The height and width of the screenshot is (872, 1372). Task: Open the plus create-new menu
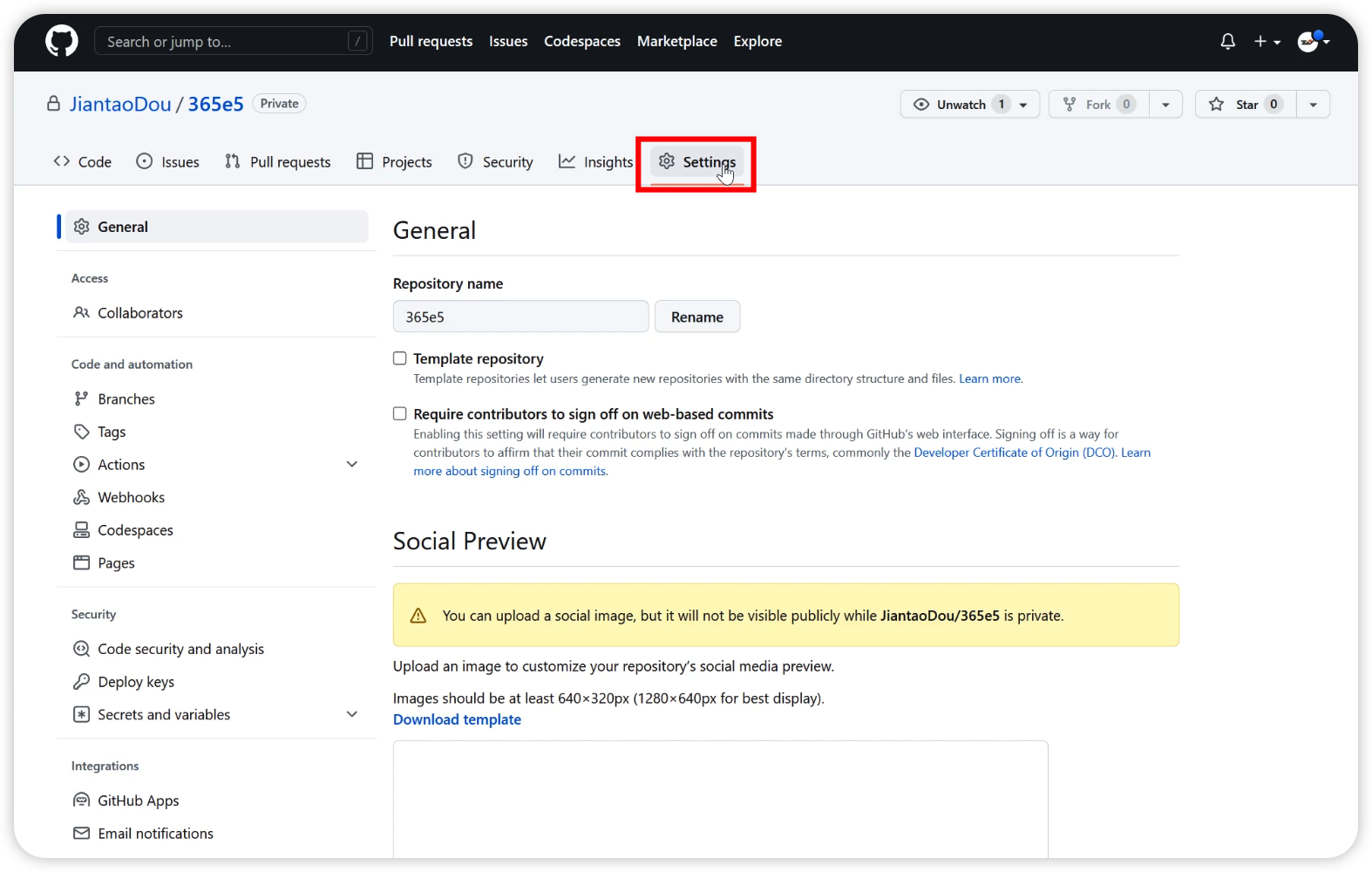[x=1267, y=41]
